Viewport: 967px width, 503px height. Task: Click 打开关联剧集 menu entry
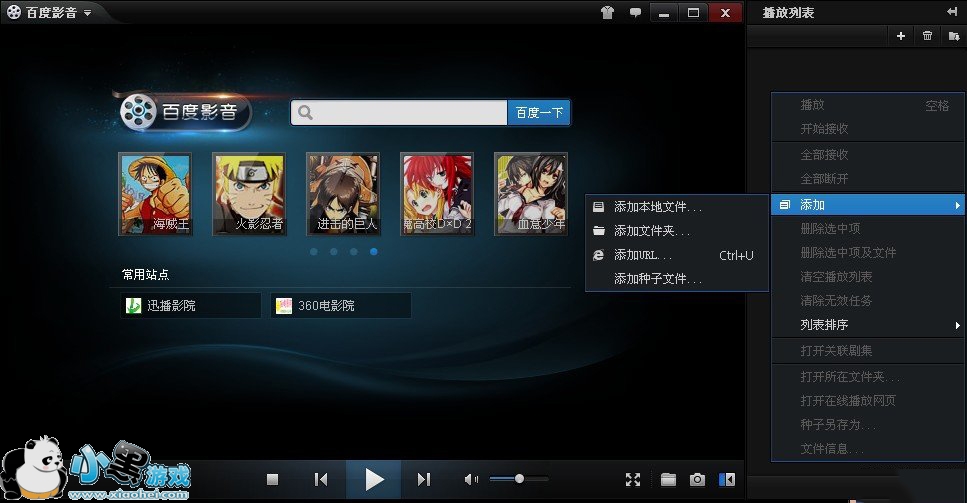click(x=868, y=351)
